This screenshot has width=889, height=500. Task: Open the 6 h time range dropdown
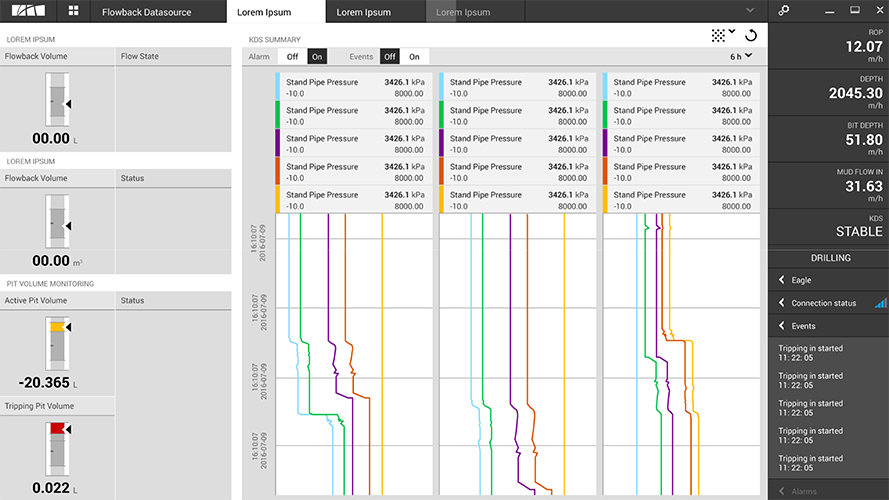tap(741, 57)
